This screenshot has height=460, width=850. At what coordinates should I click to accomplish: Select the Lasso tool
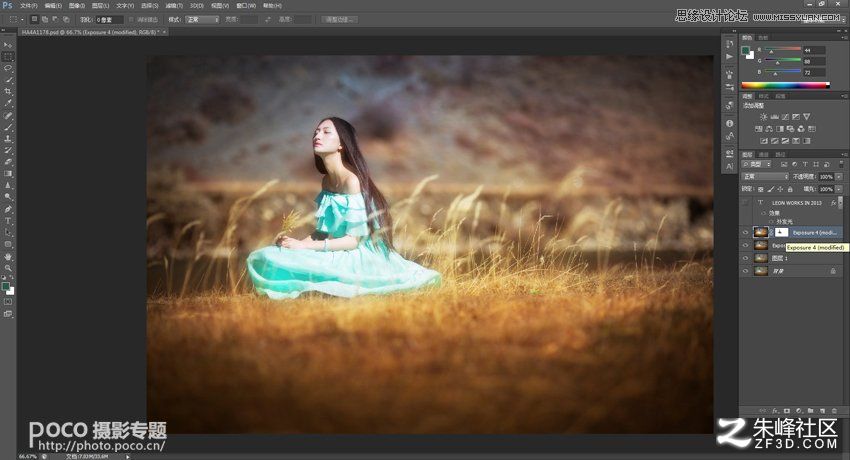8,69
